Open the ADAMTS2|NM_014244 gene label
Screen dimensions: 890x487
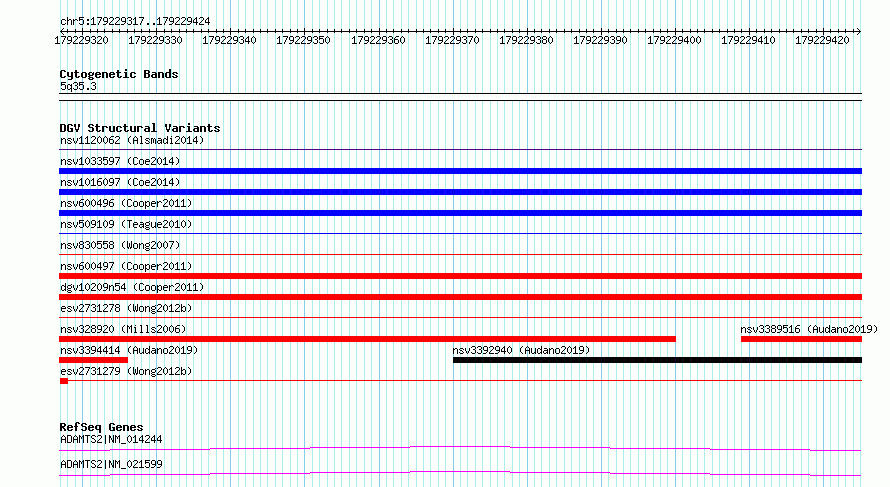(111, 439)
